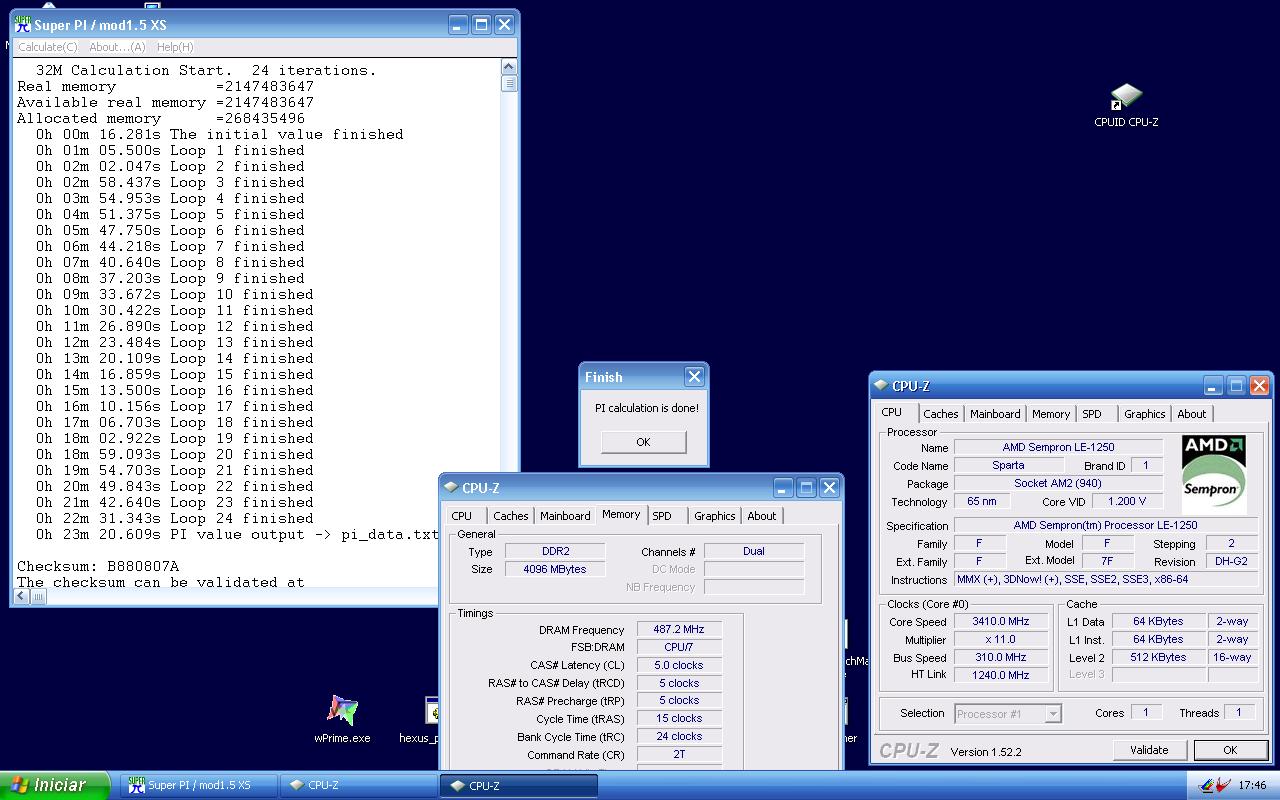
Task: Click the Bank Cycle Time value 24 clocks
Action: click(678, 737)
